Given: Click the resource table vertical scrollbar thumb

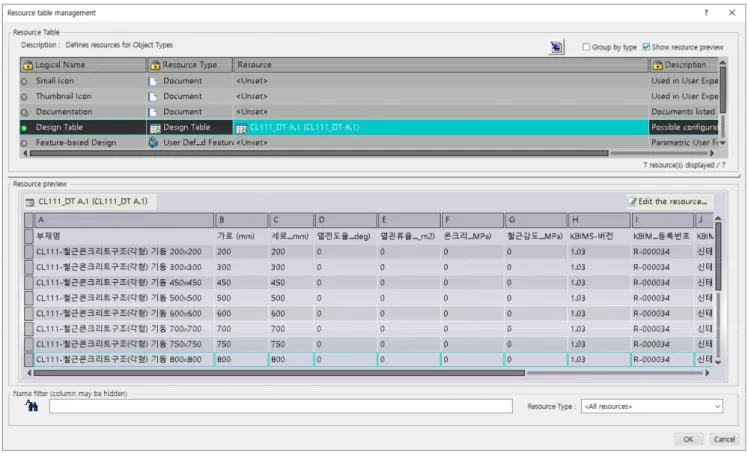Looking at the screenshot, I should pos(723,91).
